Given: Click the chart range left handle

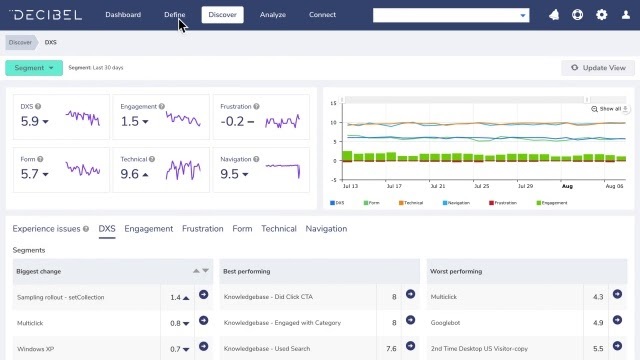Looking at the screenshot, I should click(x=342, y=100).
